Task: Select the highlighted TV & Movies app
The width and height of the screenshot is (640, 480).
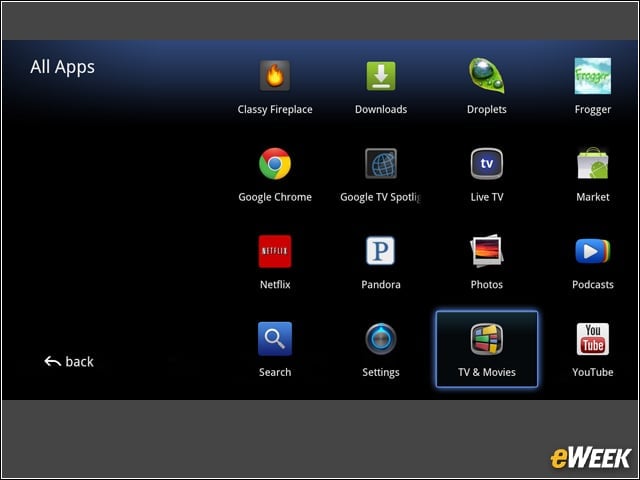Action: [x=487, y=349]
